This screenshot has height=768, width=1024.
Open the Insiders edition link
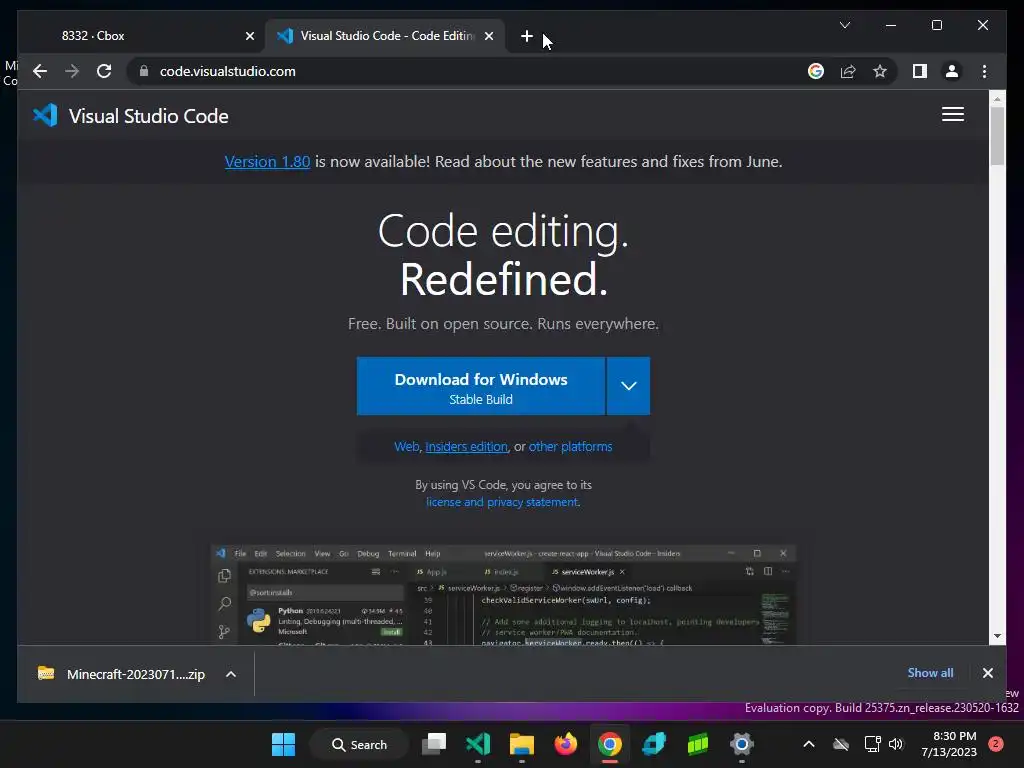466,447
